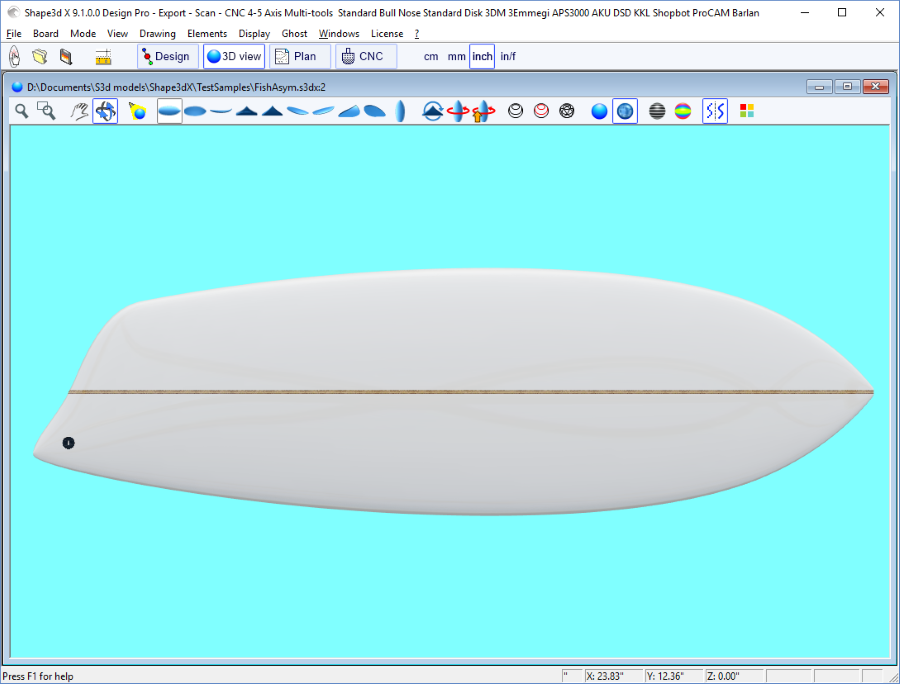Enable mm measurement units
900x684 pixels.
(456, 56)
